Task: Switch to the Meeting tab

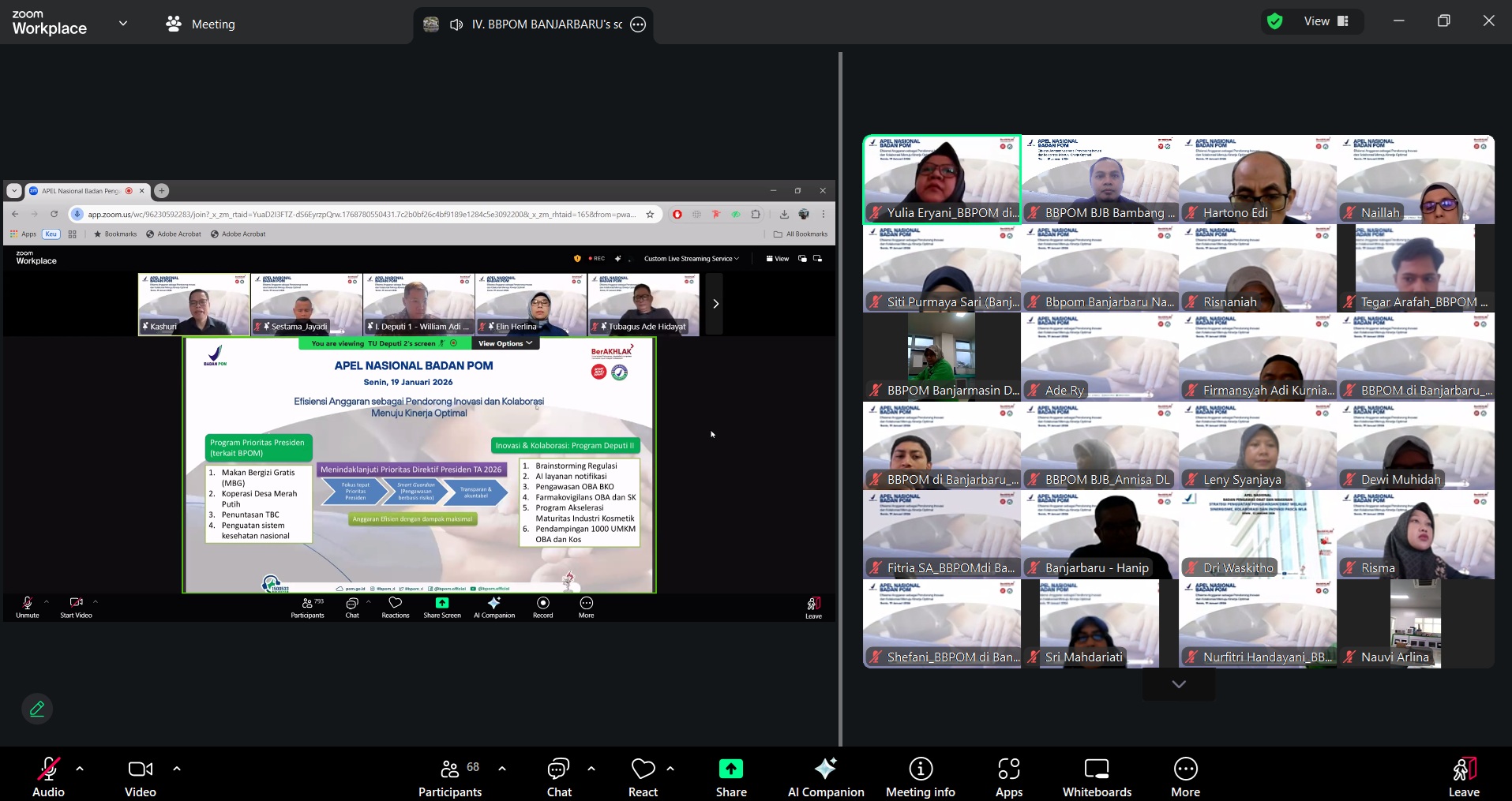Action: [x=201, y=24]
